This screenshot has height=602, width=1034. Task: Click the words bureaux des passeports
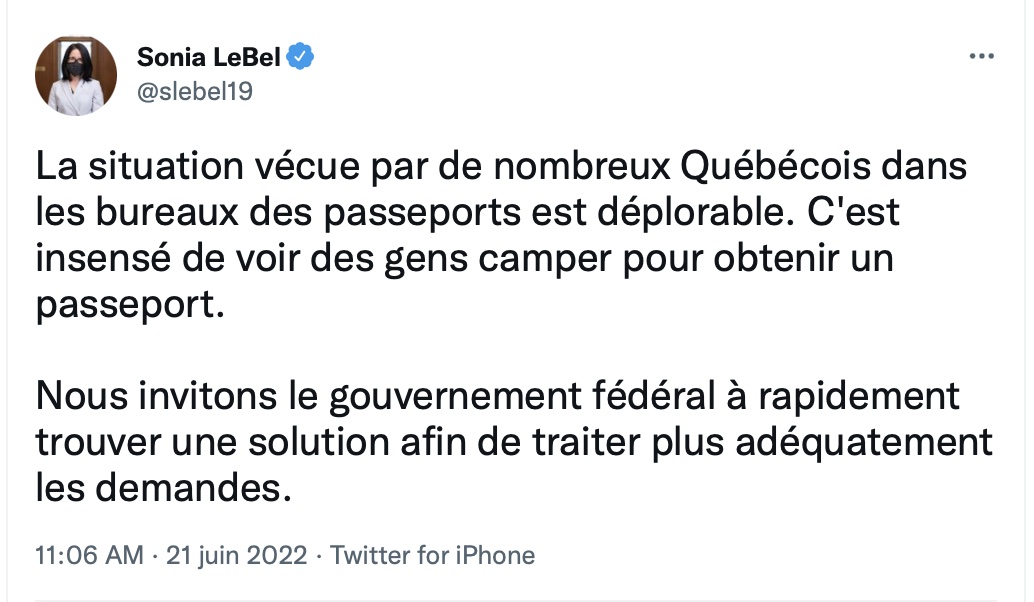point(309,213)
